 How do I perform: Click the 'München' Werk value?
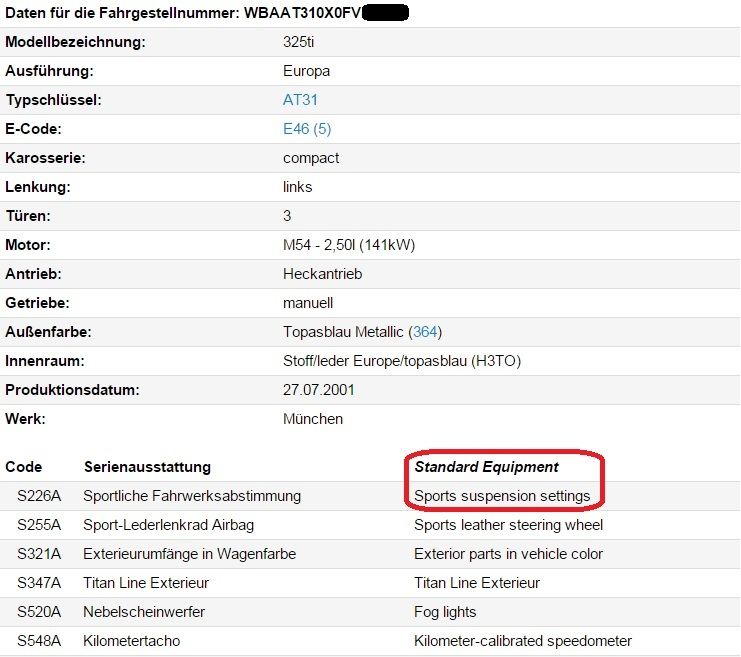[x=313, y=419]
